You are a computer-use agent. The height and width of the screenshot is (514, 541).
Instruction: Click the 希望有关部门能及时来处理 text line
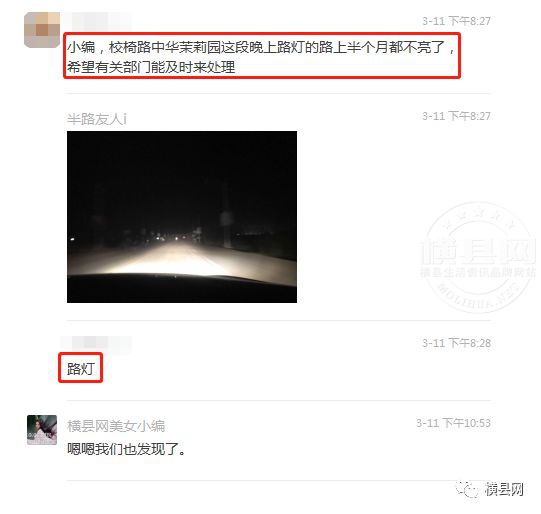coord(151,67)
